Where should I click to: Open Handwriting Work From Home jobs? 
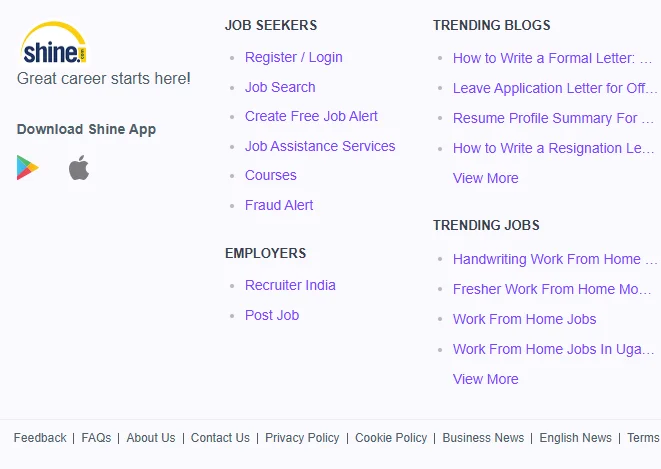(547, 259)
